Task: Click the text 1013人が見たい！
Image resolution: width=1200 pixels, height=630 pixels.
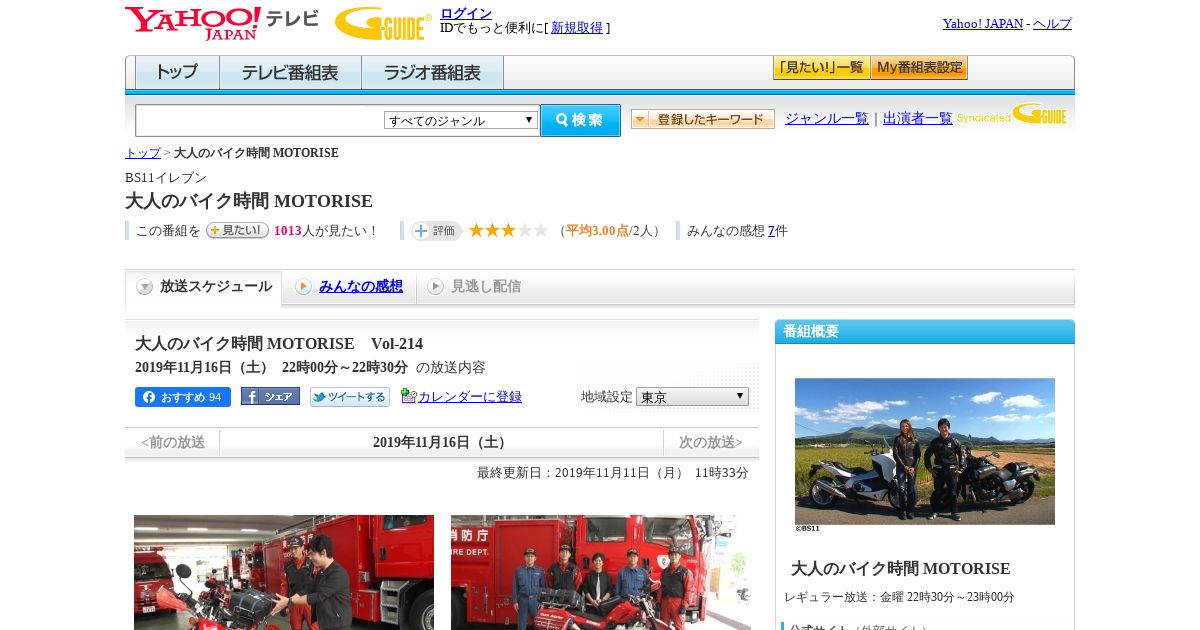Action: coord(327,231)
